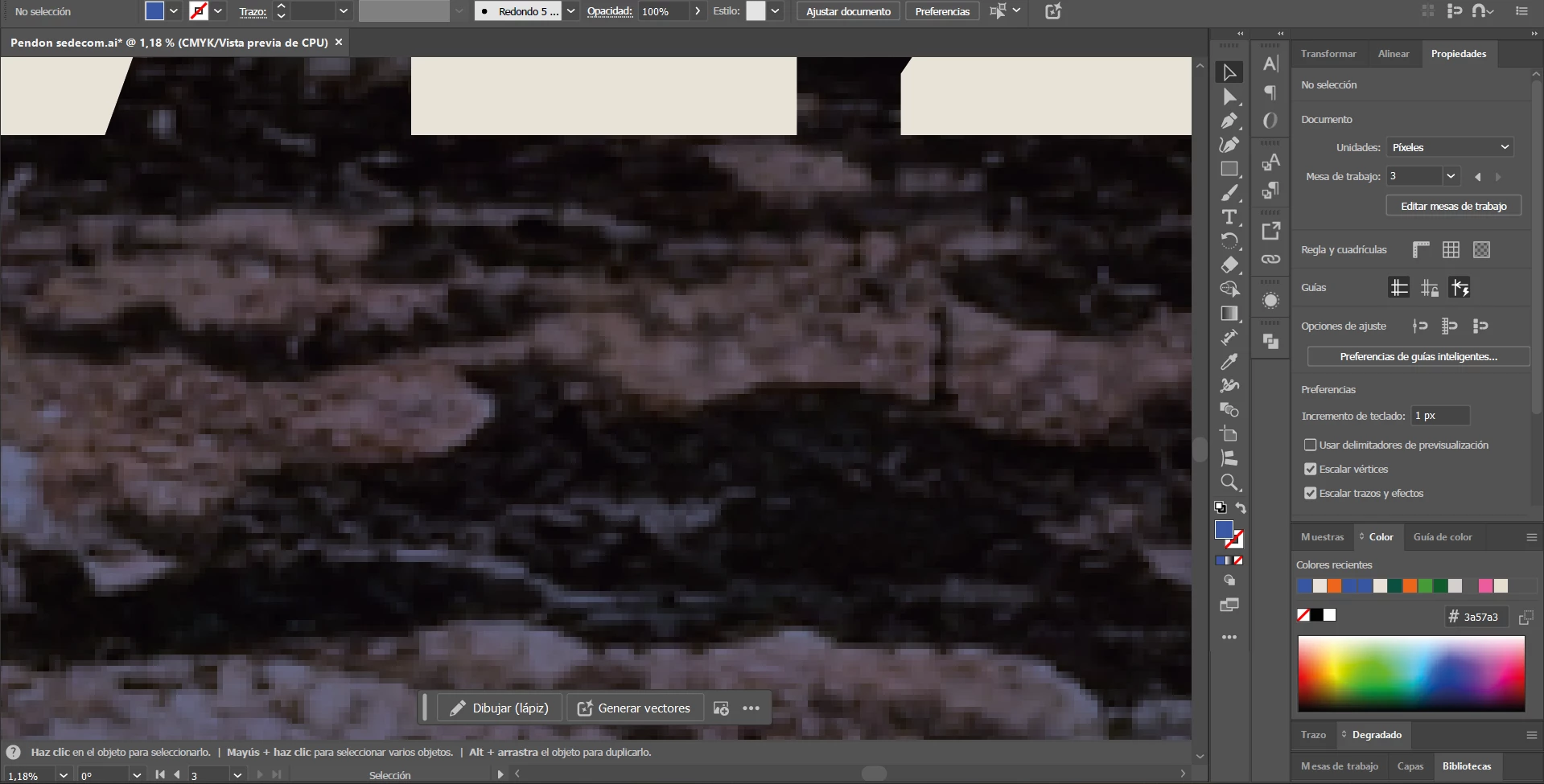Go to first artboard in status bar
Image resolution: width=1544 pixels, height=784 pixels.
(159, 774)
